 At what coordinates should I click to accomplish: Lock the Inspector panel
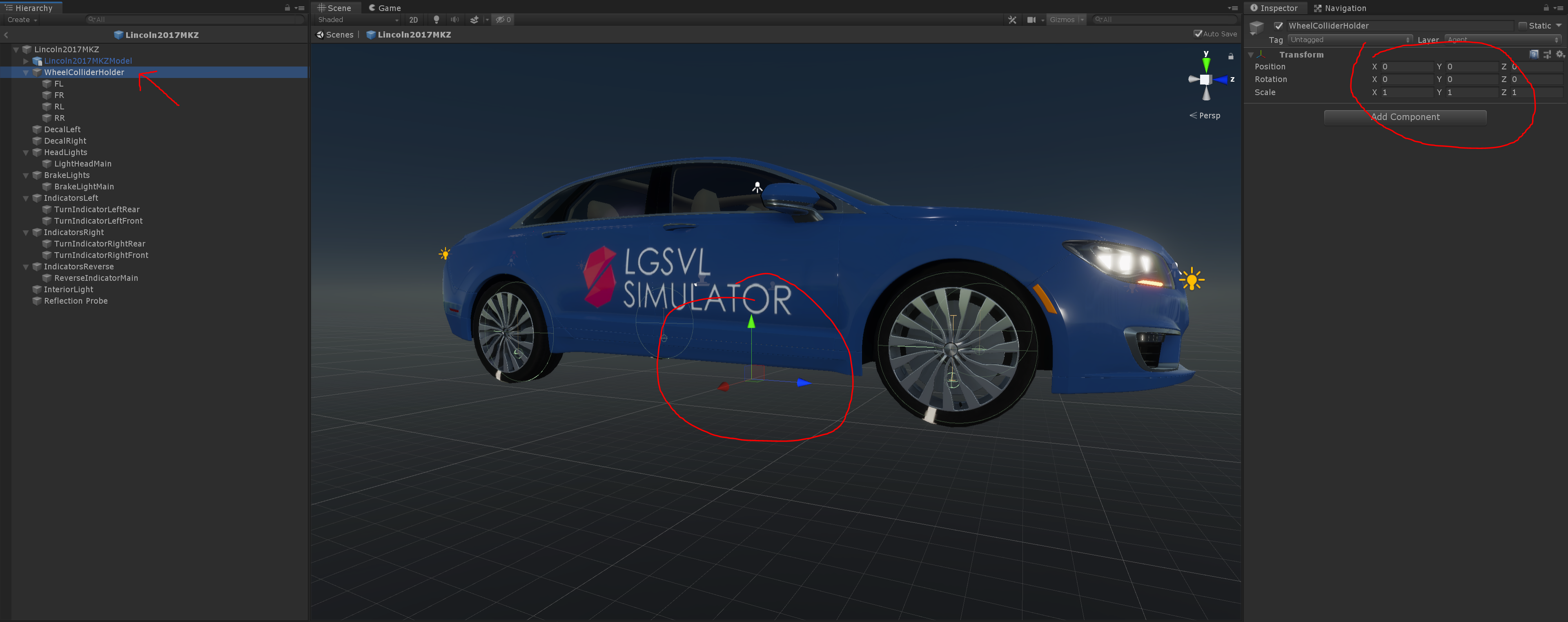[1546, 8]
